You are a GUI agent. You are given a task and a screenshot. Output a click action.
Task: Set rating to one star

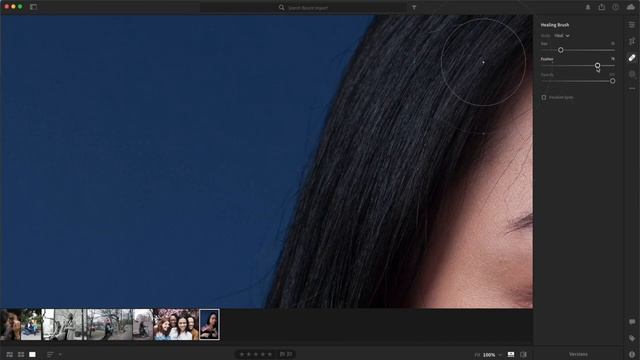(242, 354)
